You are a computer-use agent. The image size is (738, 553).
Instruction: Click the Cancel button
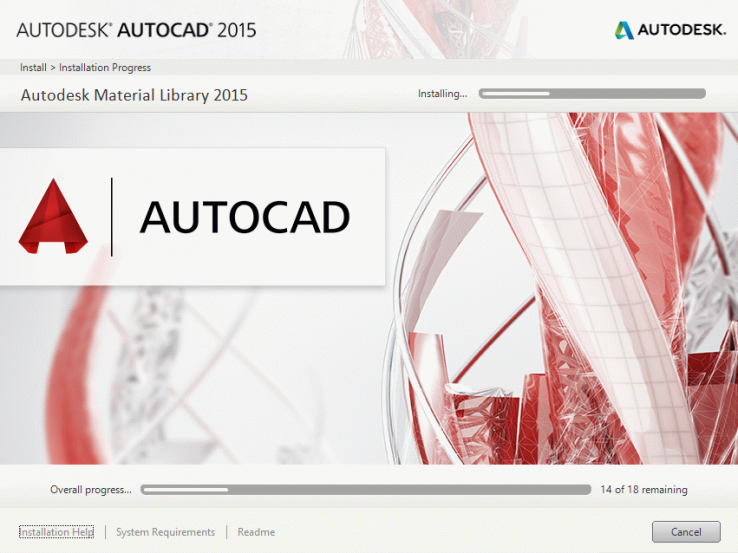pos(686,532)
